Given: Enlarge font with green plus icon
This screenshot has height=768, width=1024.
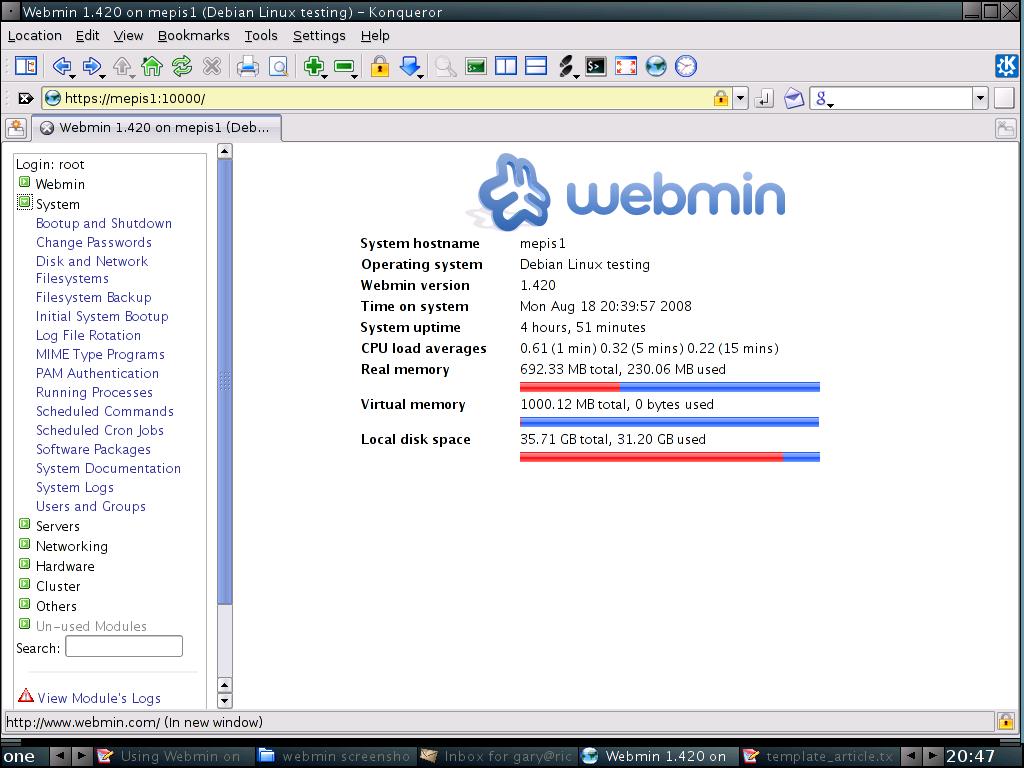Looking at the screenshot, I should point(314,66).
